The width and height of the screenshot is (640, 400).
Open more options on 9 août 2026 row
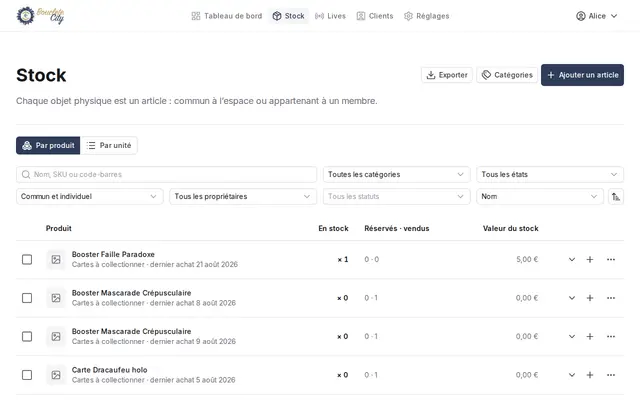pyautogui.click(x=611, y=337)
